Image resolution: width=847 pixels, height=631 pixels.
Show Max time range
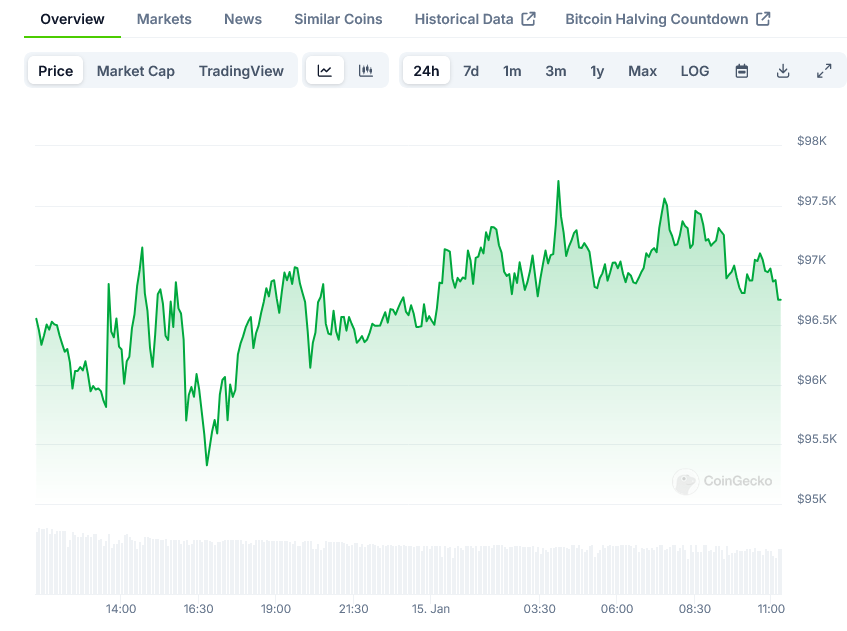[643, 71]
